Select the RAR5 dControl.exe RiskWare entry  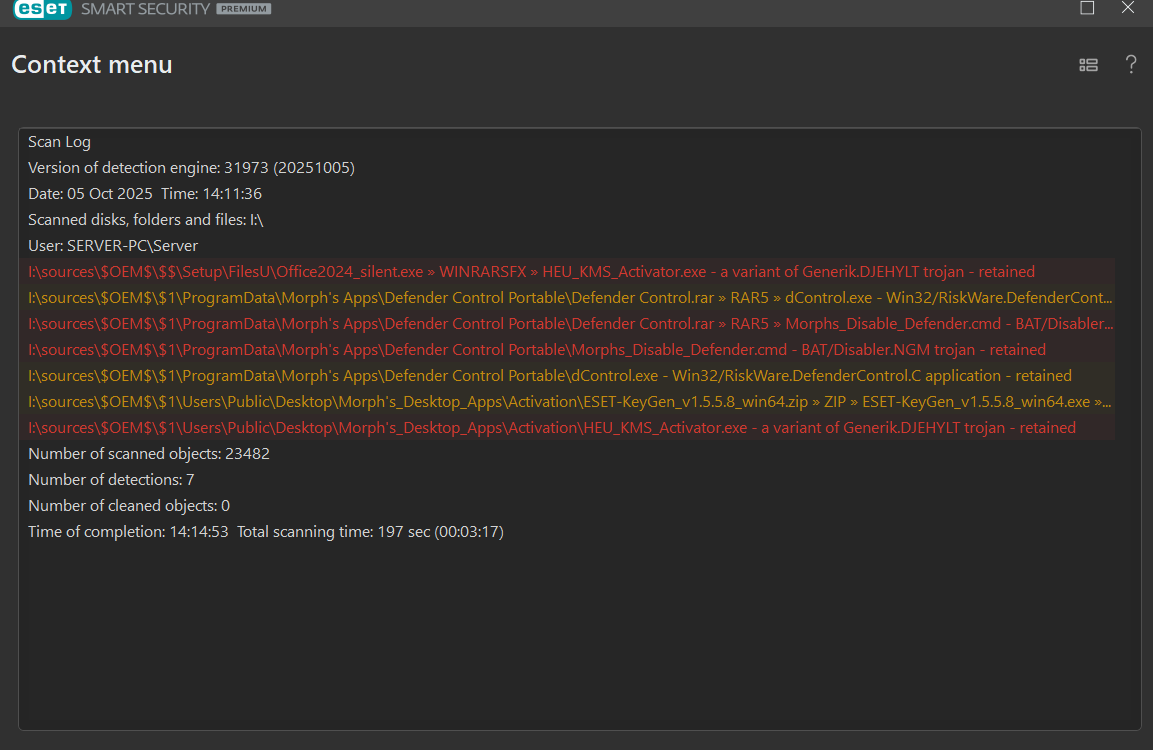pos(570,298)
